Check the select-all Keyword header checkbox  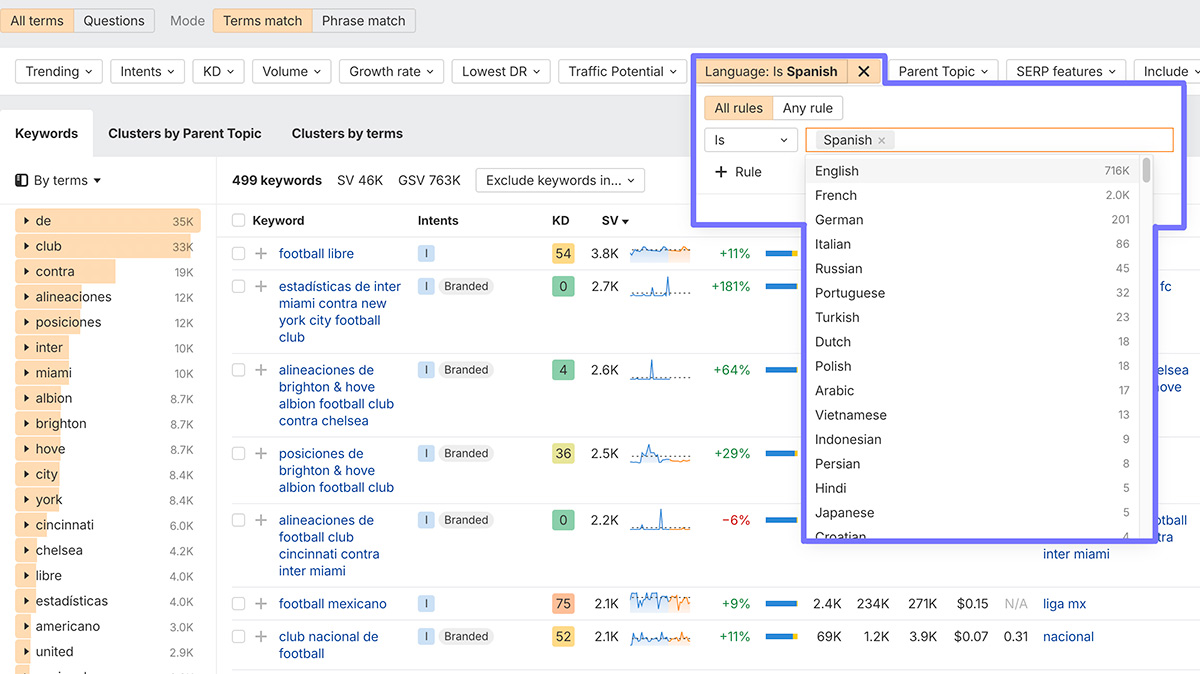pyautogui.click(x=238, y=221)
